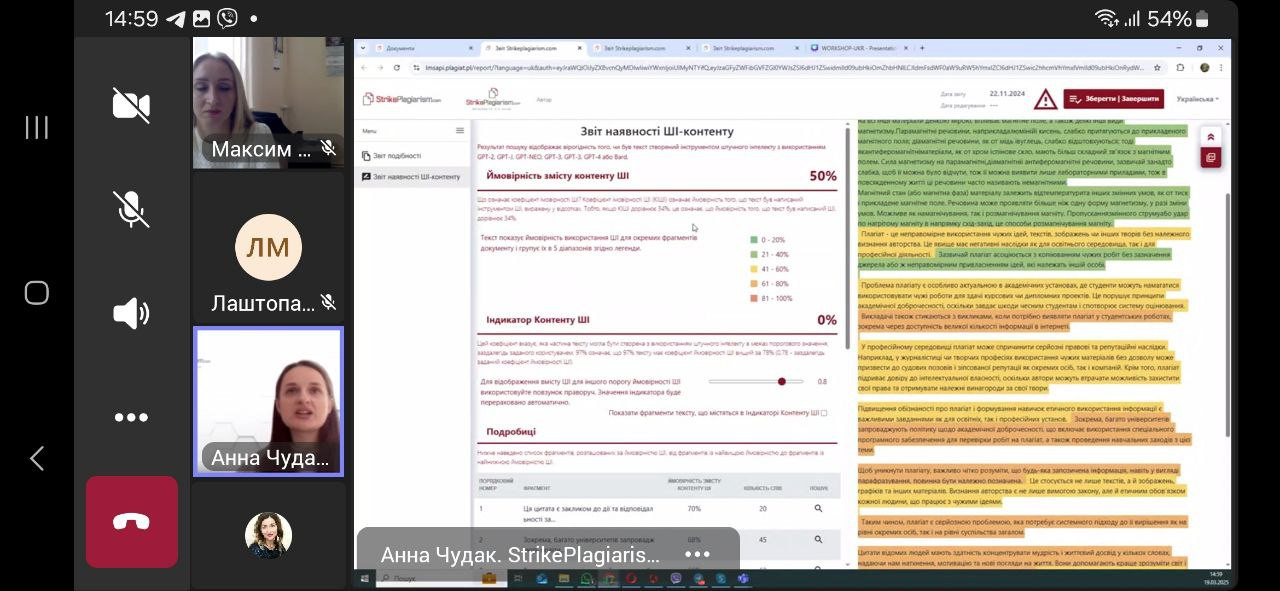Open the Viber notification icon in status bar

(x=228, y=18)
